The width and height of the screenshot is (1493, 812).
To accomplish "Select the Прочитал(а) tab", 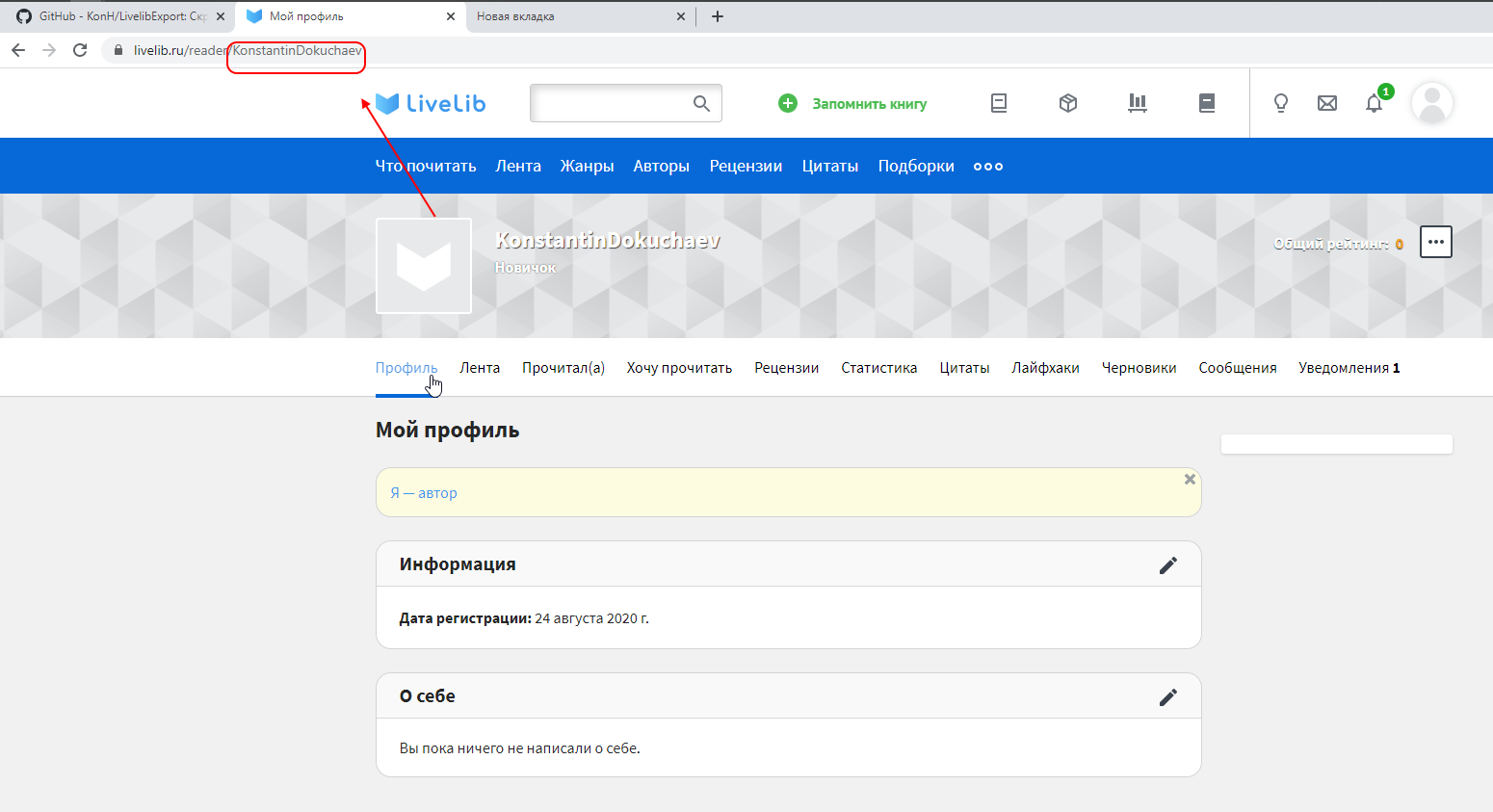I will point(563,368).
